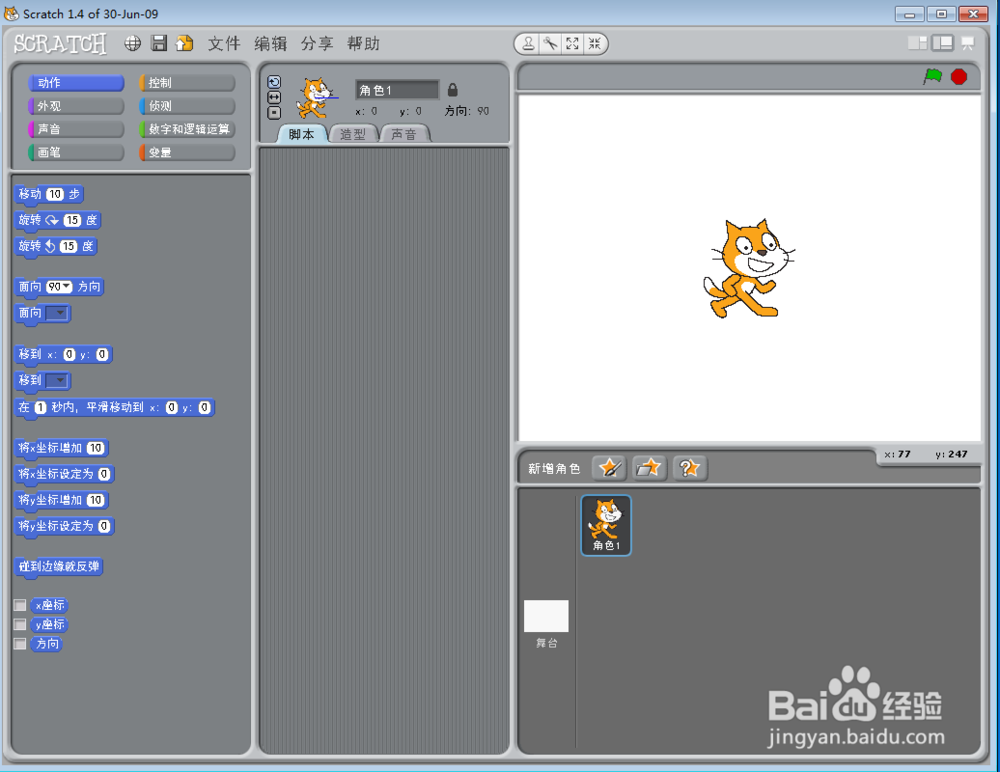The height and width of the screenshot is (772, 1000).
Task: Select the 角色1 sprite thumbnail
Action: click(606, 525)
